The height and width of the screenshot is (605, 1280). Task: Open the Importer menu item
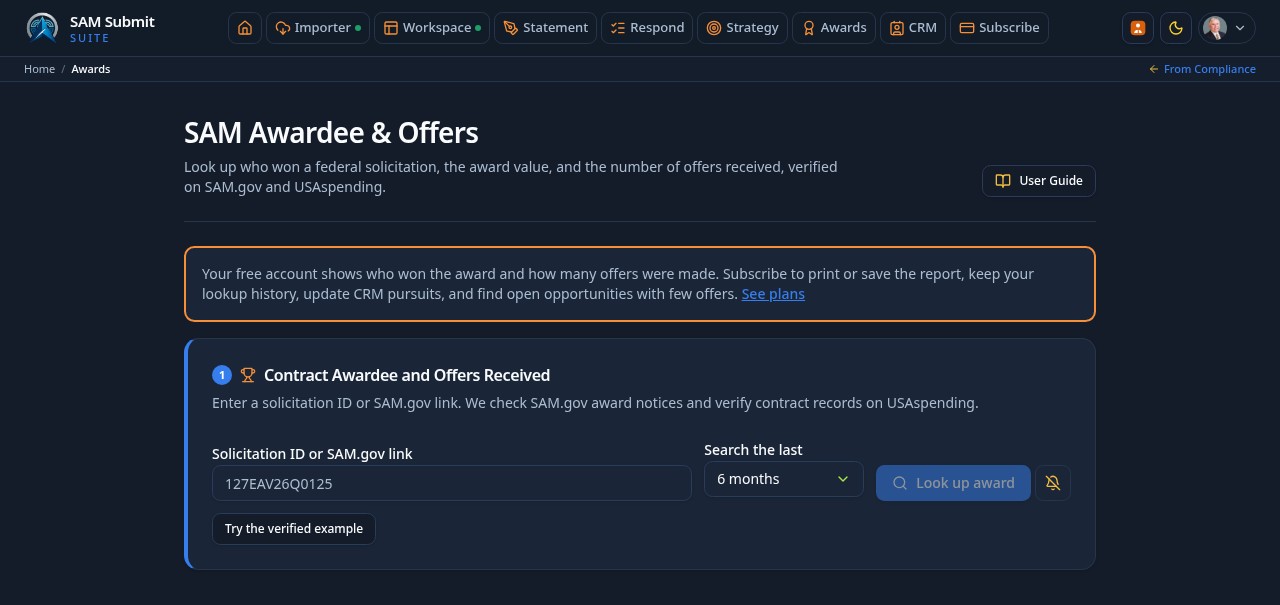click(318, 28)
